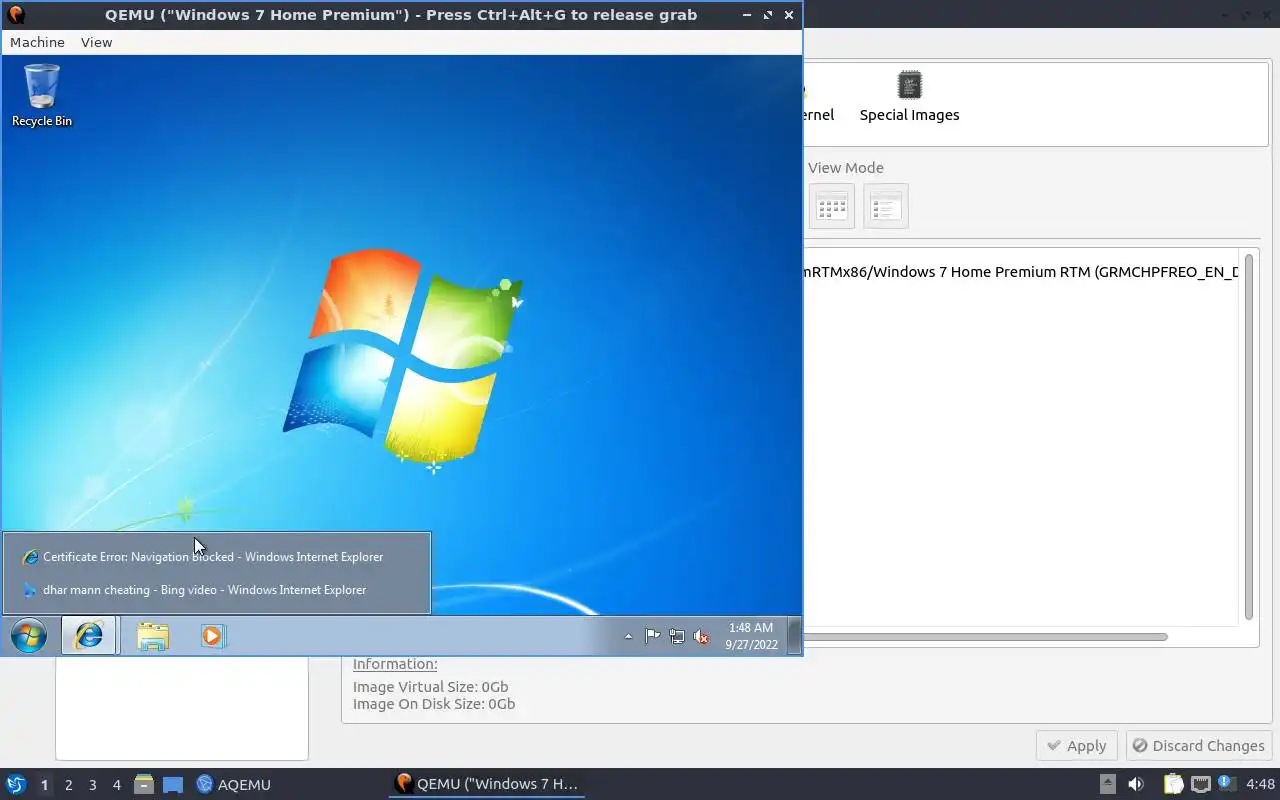Click the View Mode label in AQEMU

(846, 168)
